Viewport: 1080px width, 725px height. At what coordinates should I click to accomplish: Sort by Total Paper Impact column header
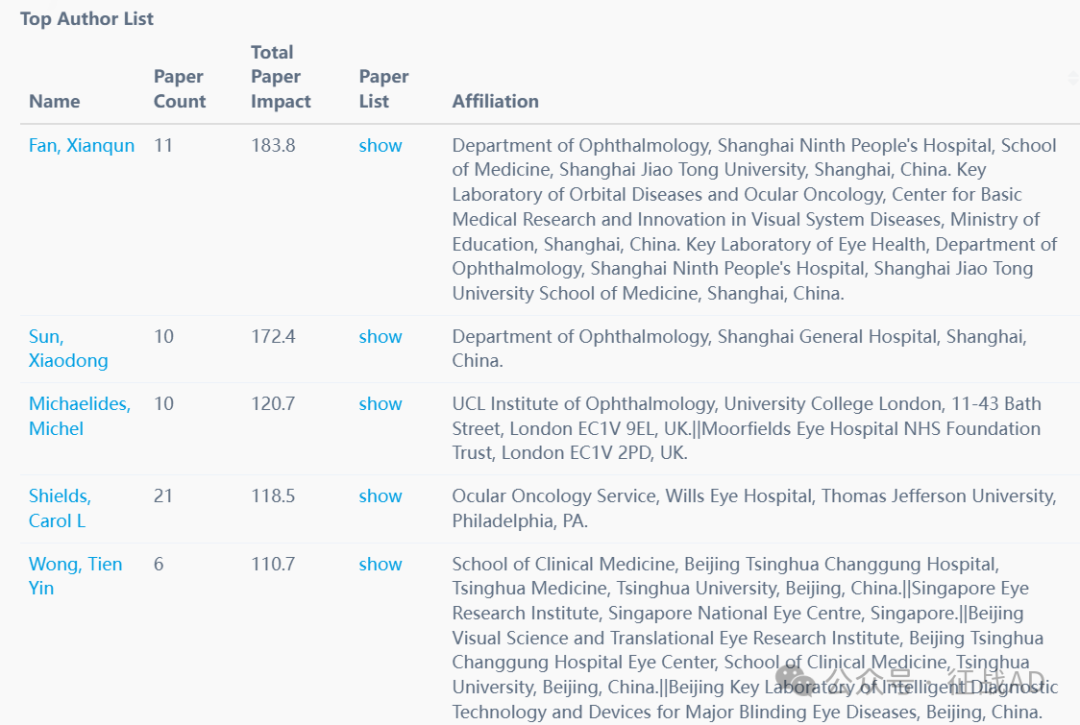pyautogui.click(x=280, y=77)
